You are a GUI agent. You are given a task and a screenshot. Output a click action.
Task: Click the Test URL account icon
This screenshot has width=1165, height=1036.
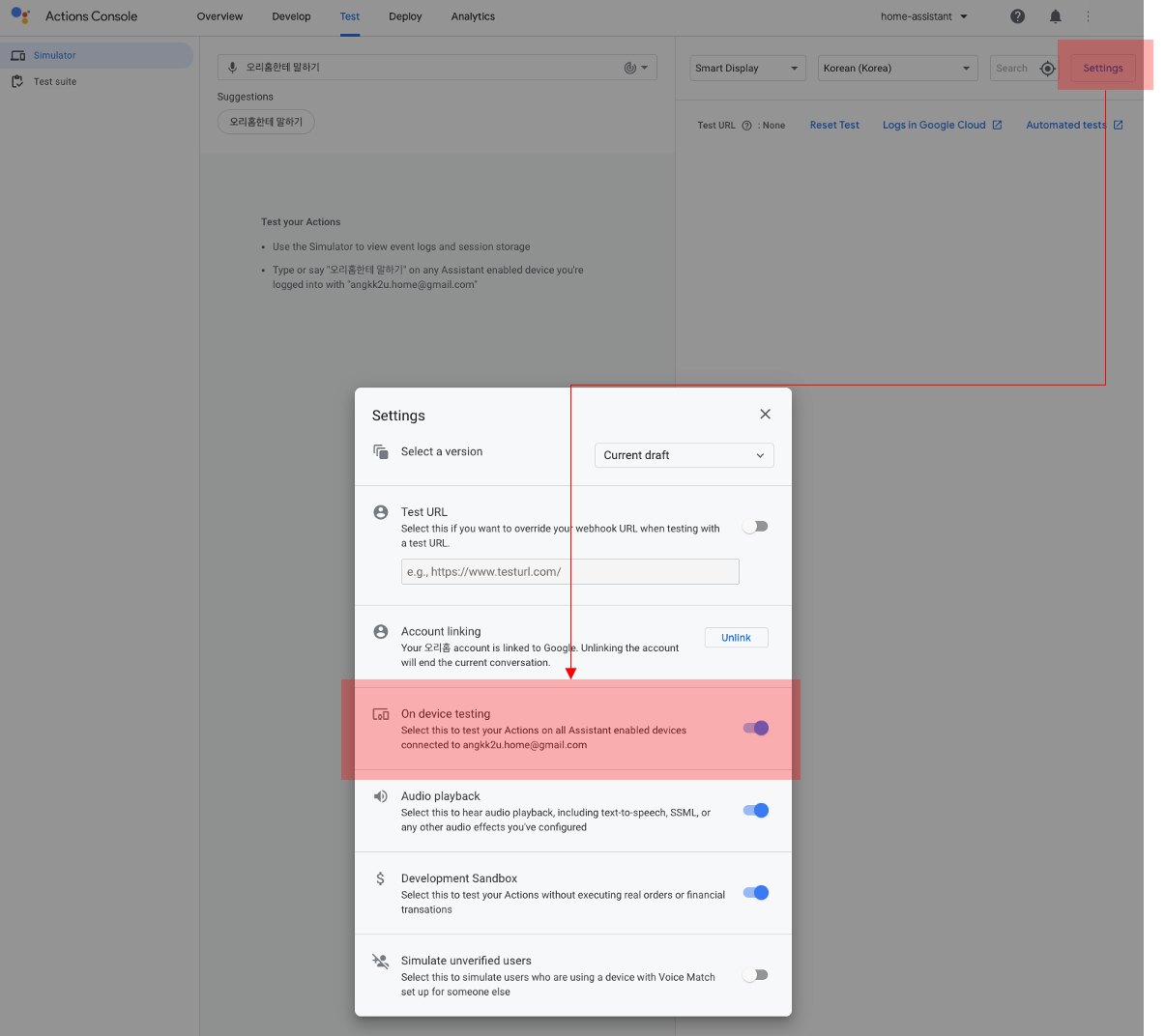click(x=381, y=512)
